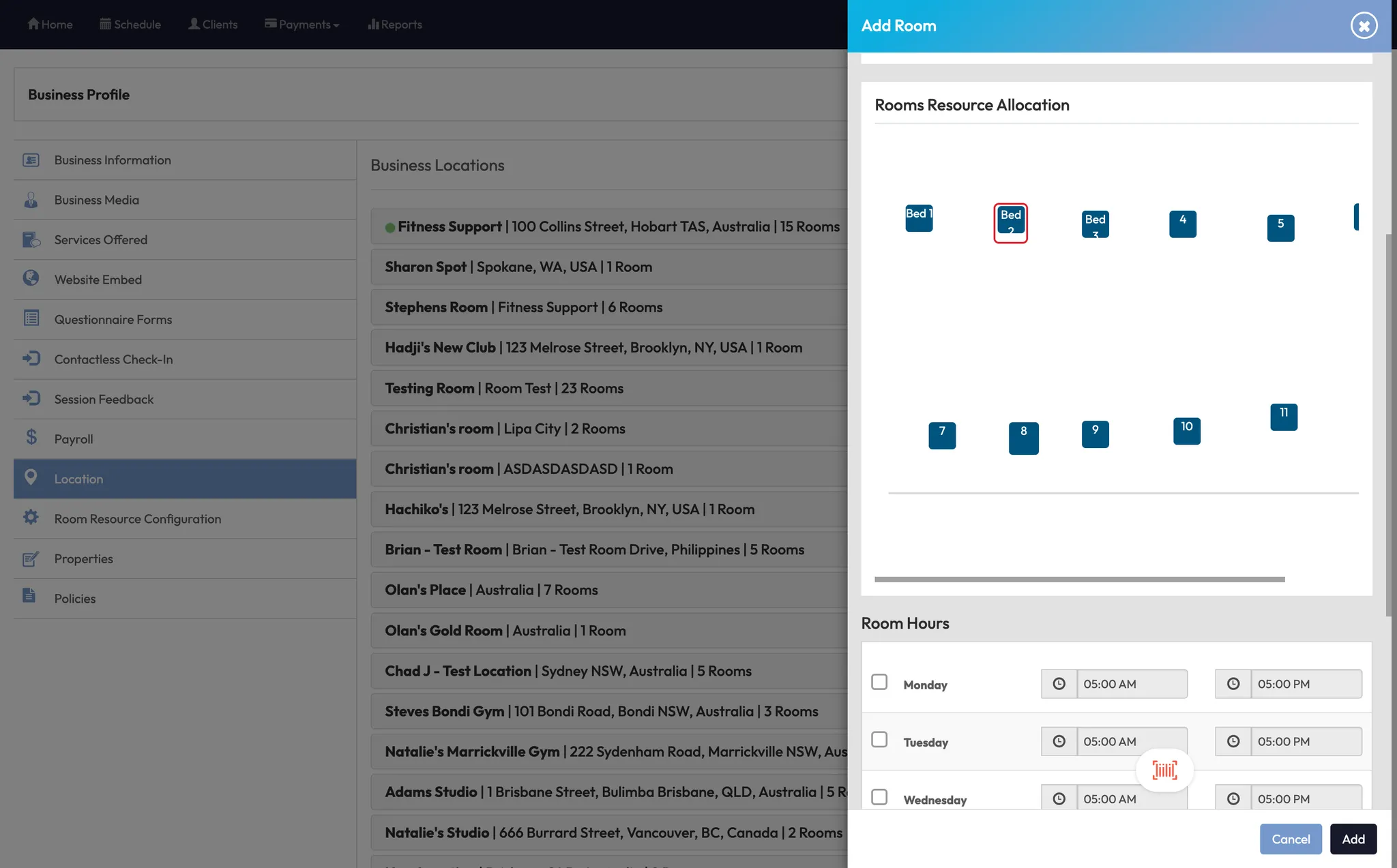Click the Payroll dollar sign icon
1397x868 pixels.
[31, 438]
